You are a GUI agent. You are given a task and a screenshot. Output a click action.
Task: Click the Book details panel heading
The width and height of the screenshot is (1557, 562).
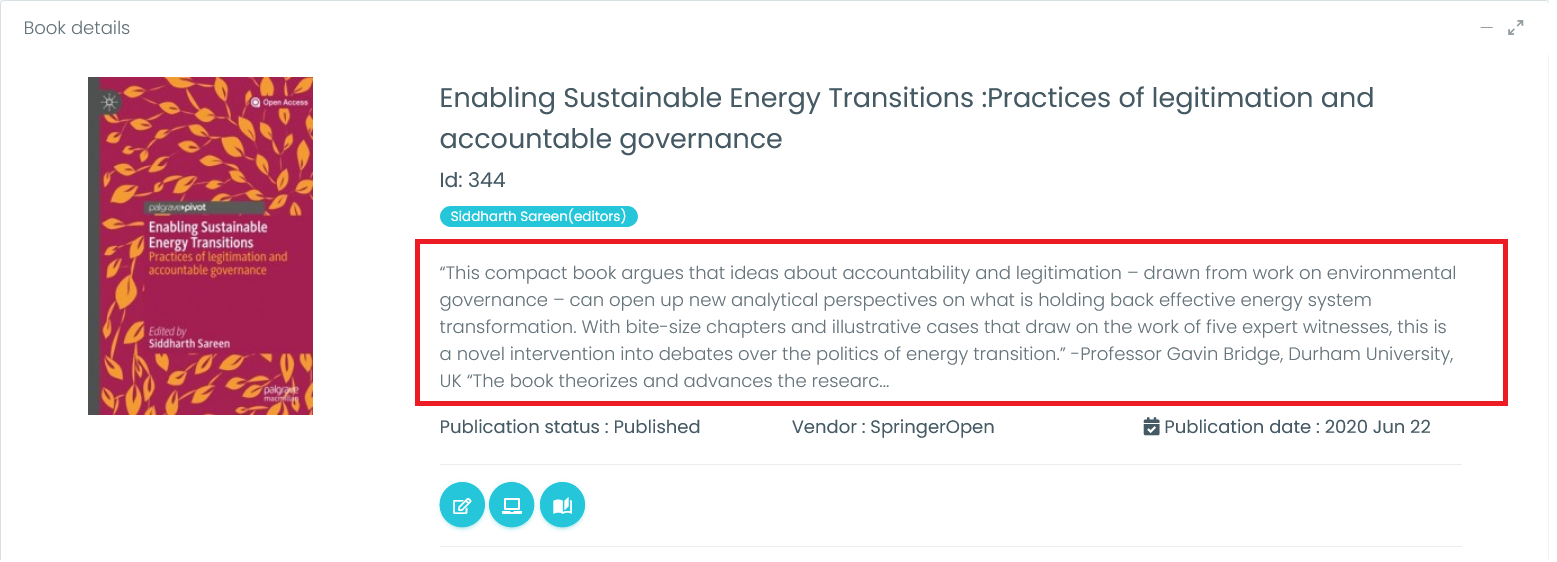click(x=77, y=28)
